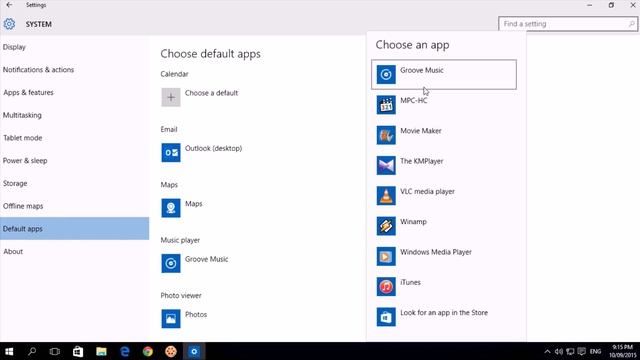
Task: Click the taskbar clock showing 9:15 PM
Action: pyautogui.click(x=622, y=351)
